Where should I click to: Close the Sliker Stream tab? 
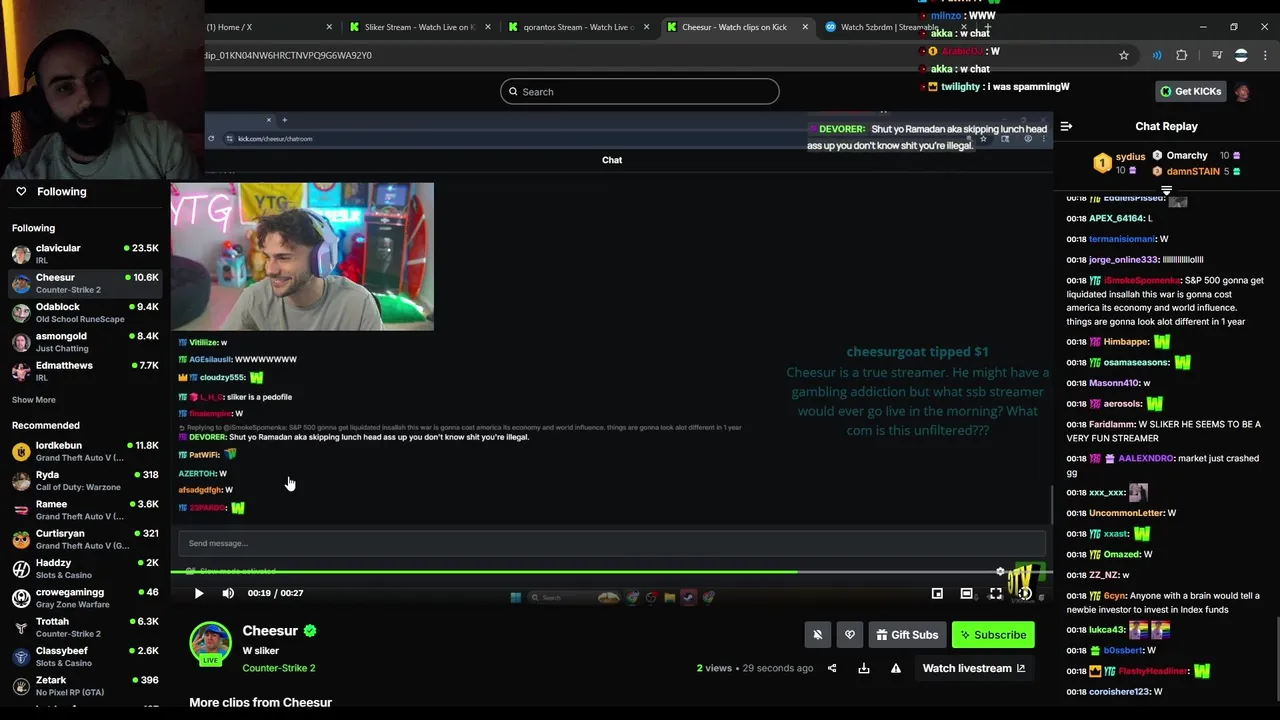pyautogui.click(x=488, y=27)
